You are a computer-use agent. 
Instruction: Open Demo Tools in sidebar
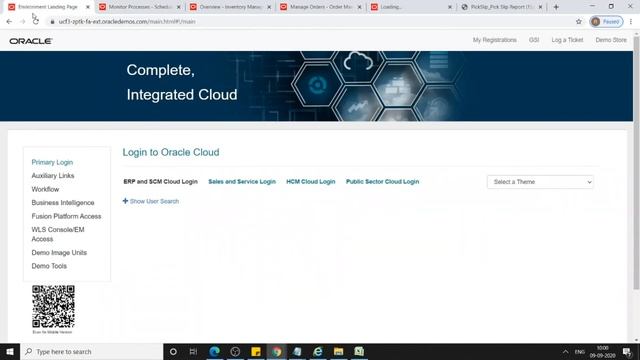(x=49, y=266)
